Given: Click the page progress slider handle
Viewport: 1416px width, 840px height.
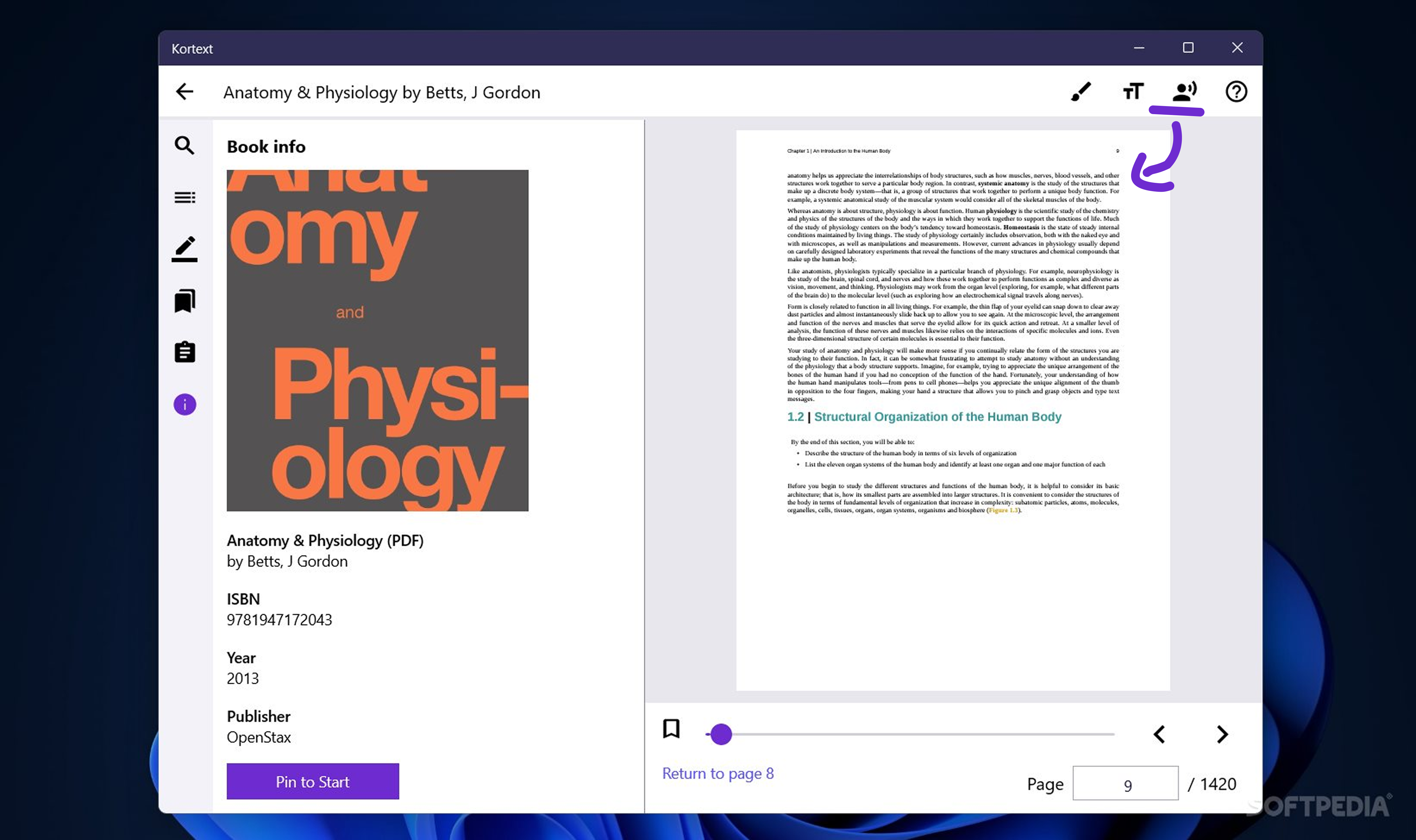Looking at the screenshot, I should [x=721, y=734].
